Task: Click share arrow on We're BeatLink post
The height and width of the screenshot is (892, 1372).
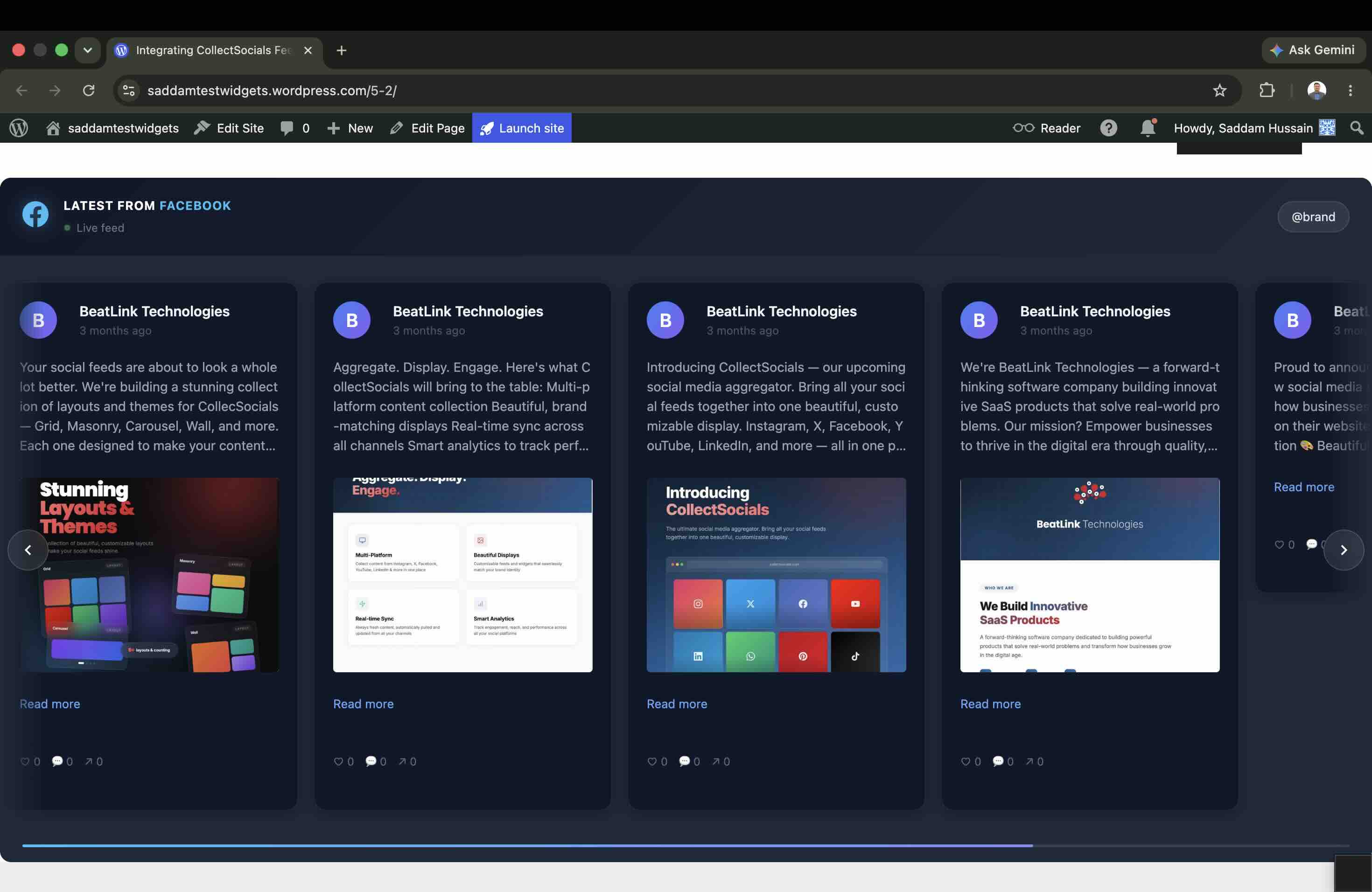Action: [1029, 761]
